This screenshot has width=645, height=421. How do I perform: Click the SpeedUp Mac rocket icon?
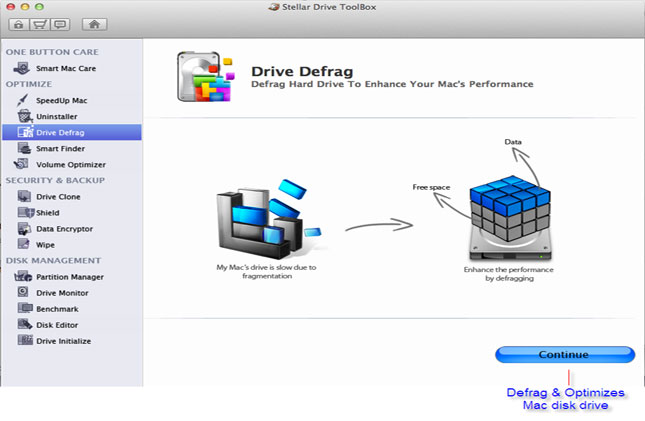[x=23, y=100]
